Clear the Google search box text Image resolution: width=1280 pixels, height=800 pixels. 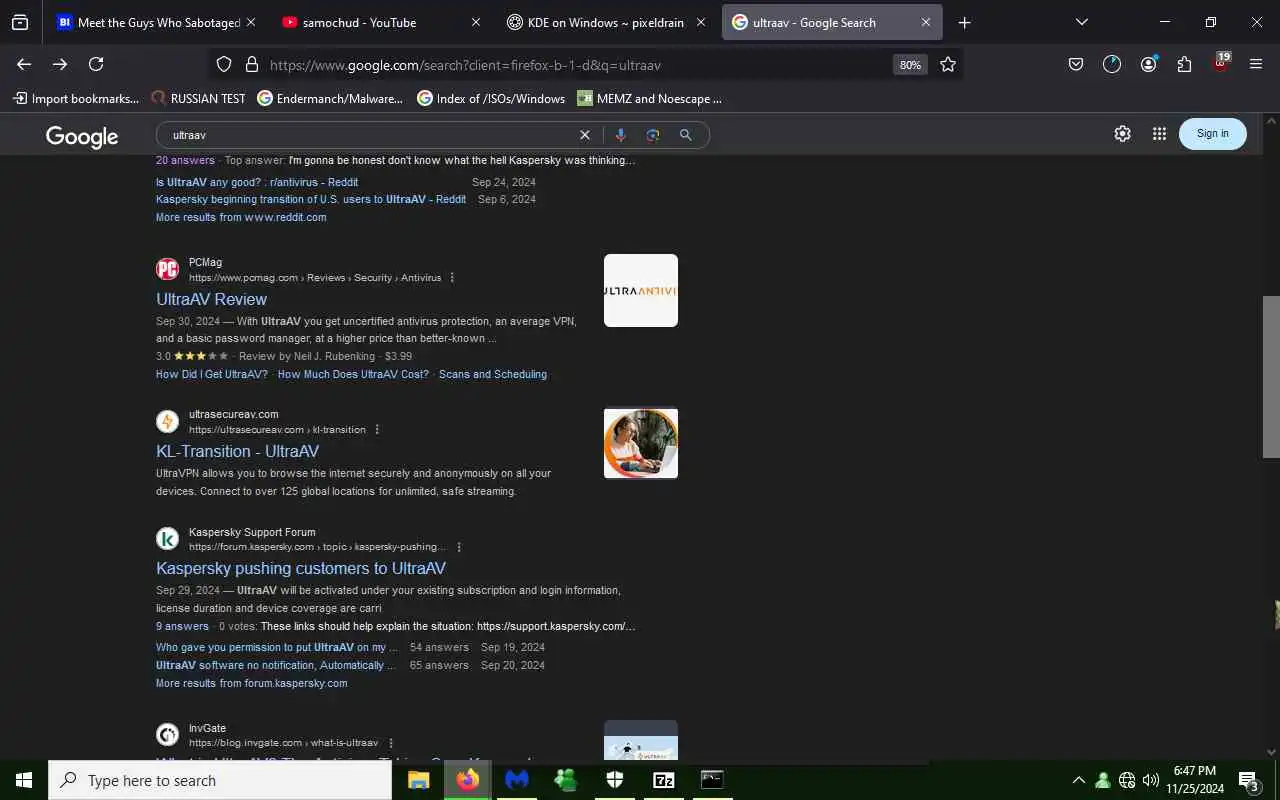585,135
